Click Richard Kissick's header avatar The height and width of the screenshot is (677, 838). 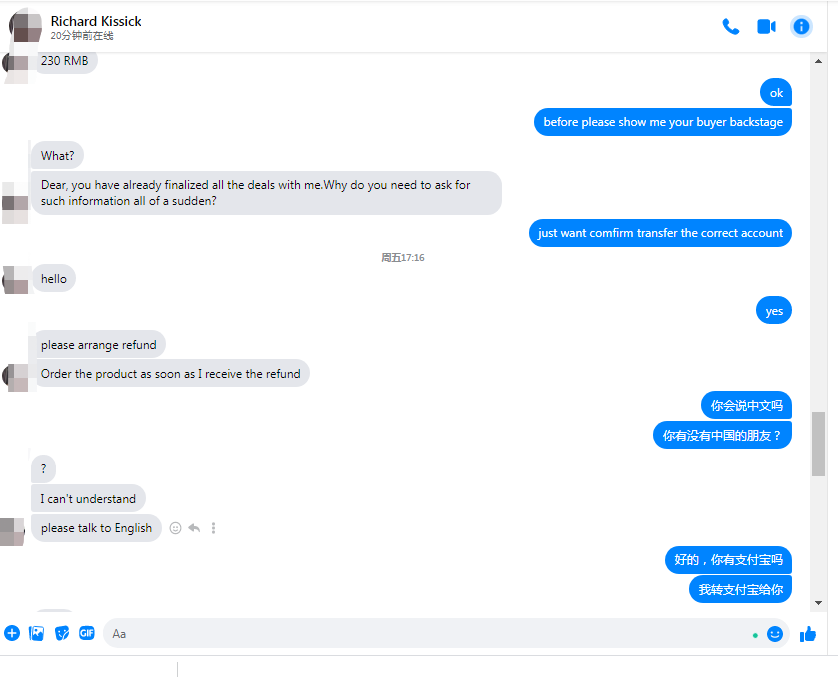click(x=25, y=27)
